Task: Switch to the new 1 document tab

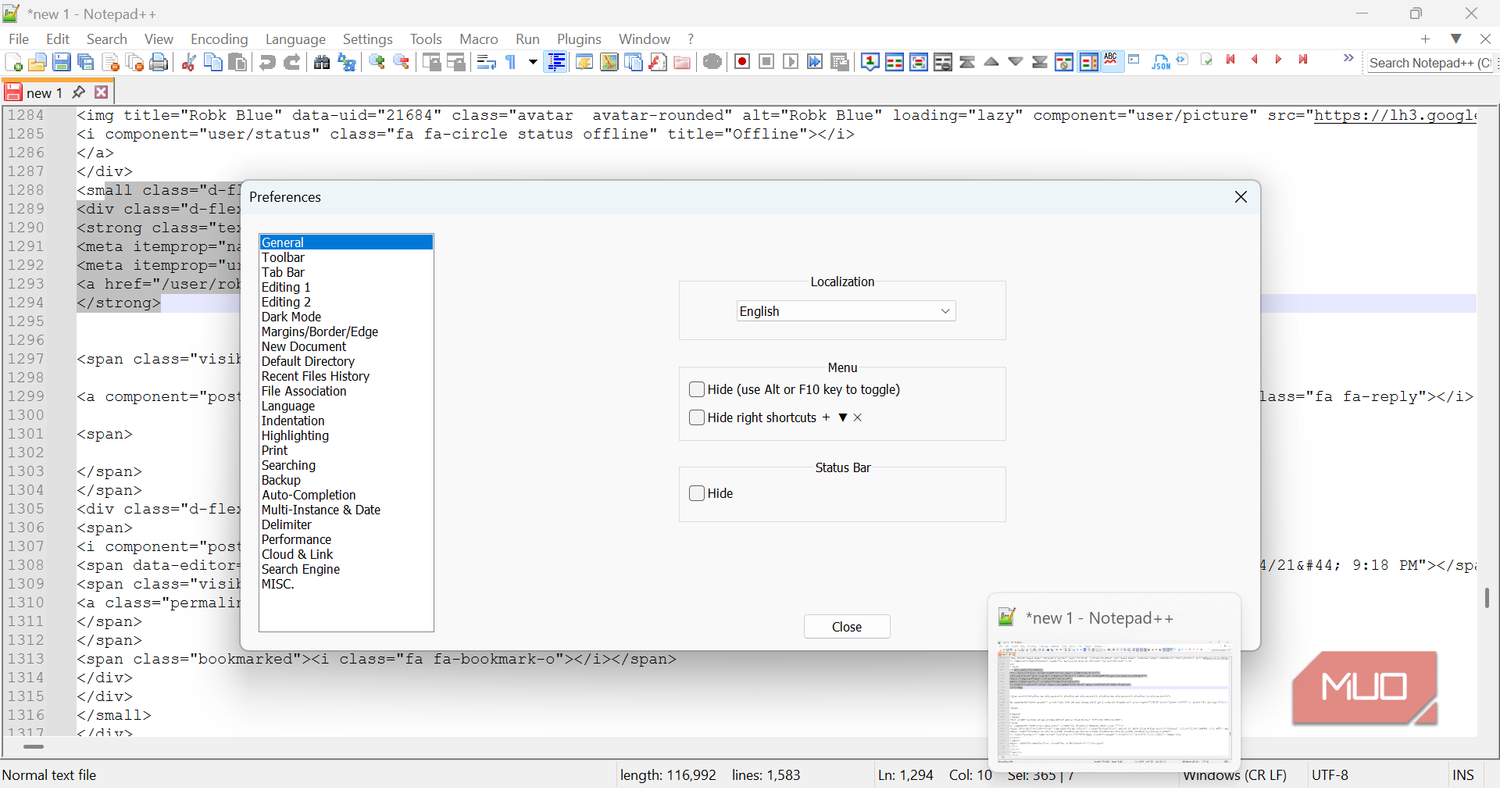Action: (44, 93)
